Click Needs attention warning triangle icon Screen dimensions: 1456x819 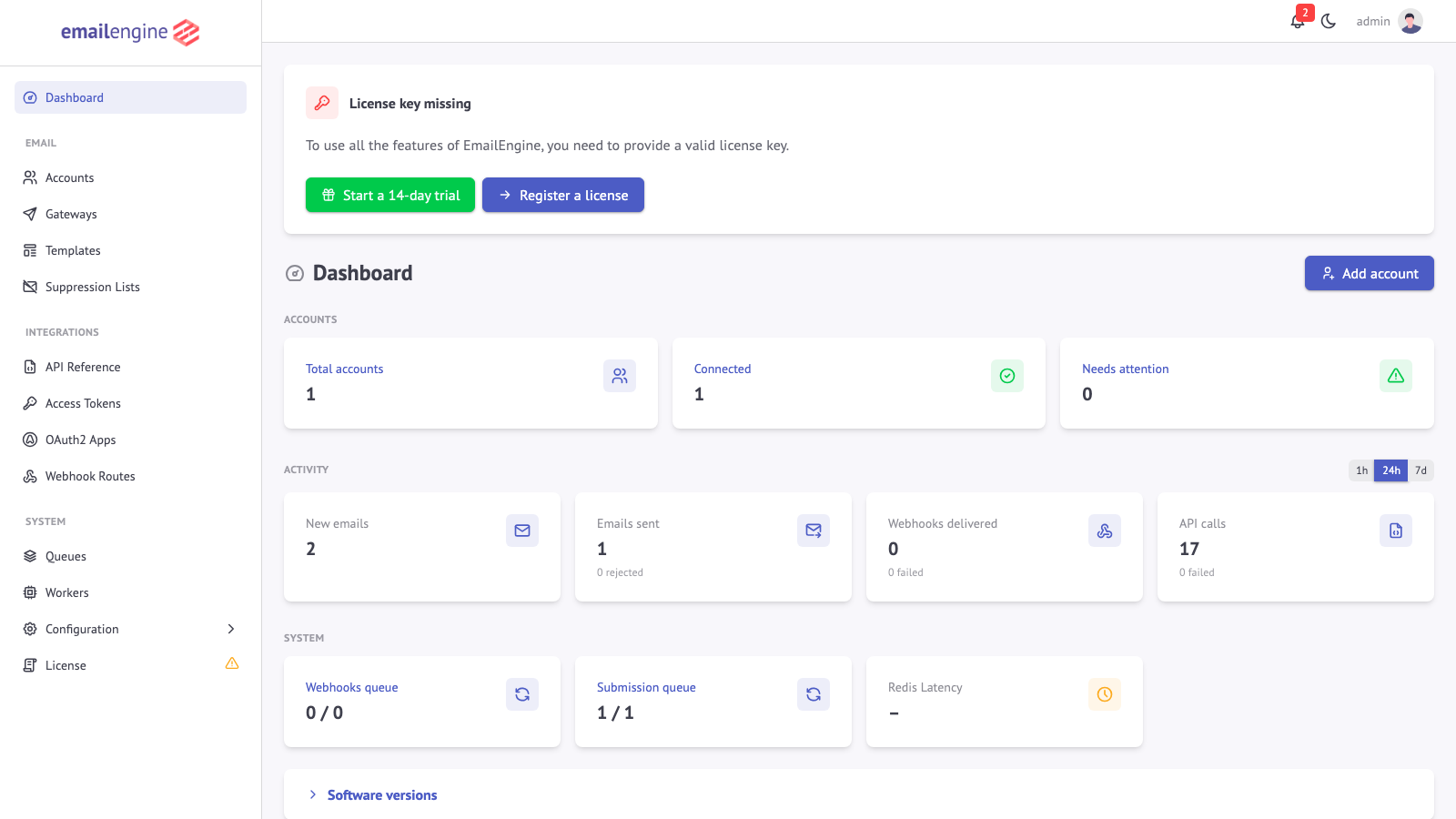point(1396,376)
